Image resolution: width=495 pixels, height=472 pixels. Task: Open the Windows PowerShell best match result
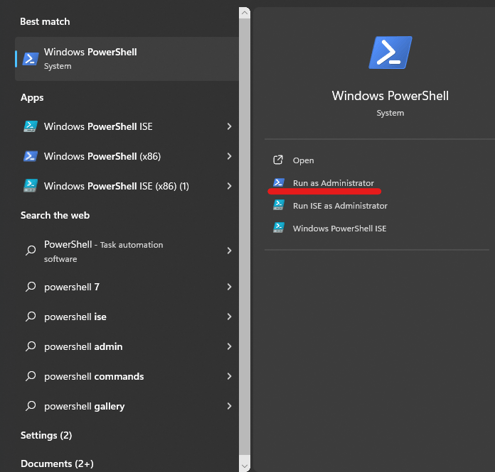[127, 59]
